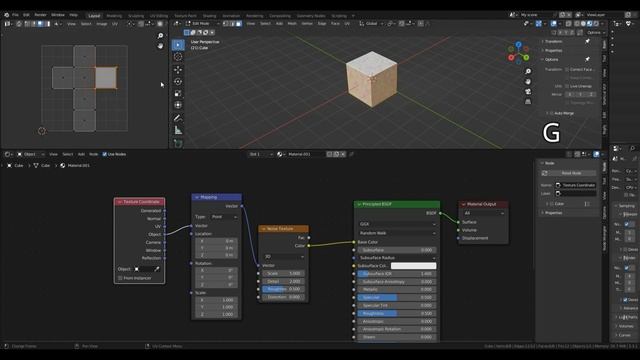Click the blue Z axis gizmo ball
The height and width of the screenshot is (360, 640).
click(x=518, y=44)
